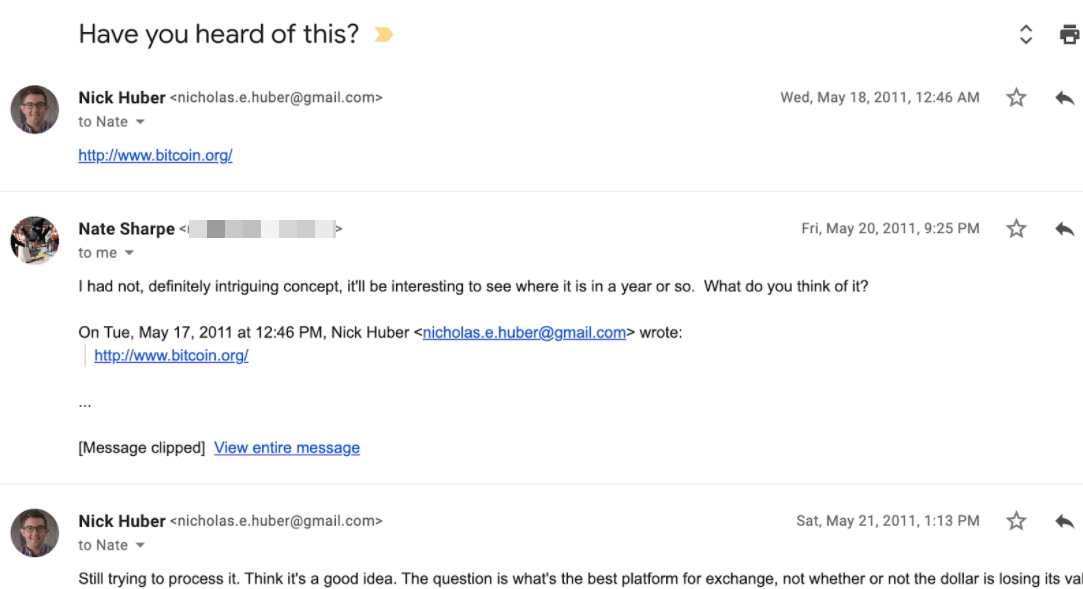Click Nick Huber's avatar on the last message
Screen dimensions: 1083x589
click(35, 532)
